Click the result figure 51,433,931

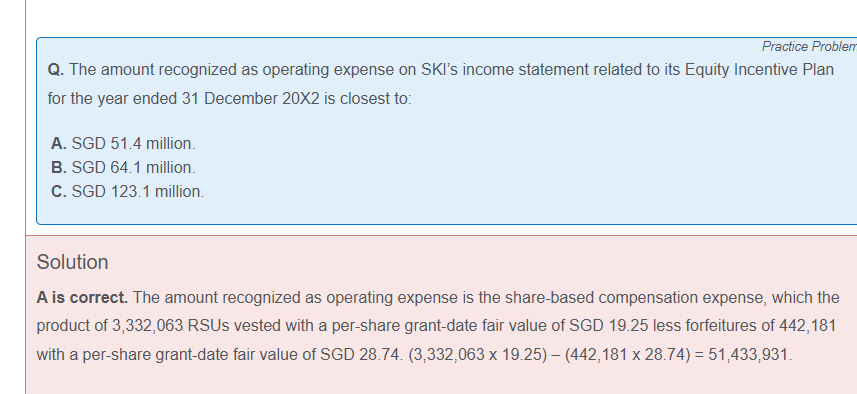pyautogui.click(x=749, y=355)
